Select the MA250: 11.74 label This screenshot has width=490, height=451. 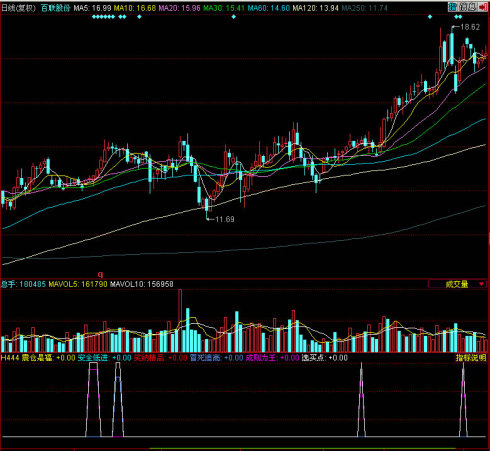coord(365,8)
